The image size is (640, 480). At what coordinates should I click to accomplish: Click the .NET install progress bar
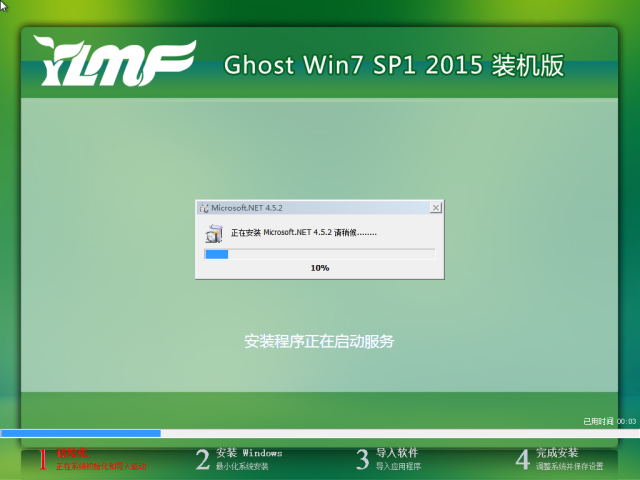320,254
